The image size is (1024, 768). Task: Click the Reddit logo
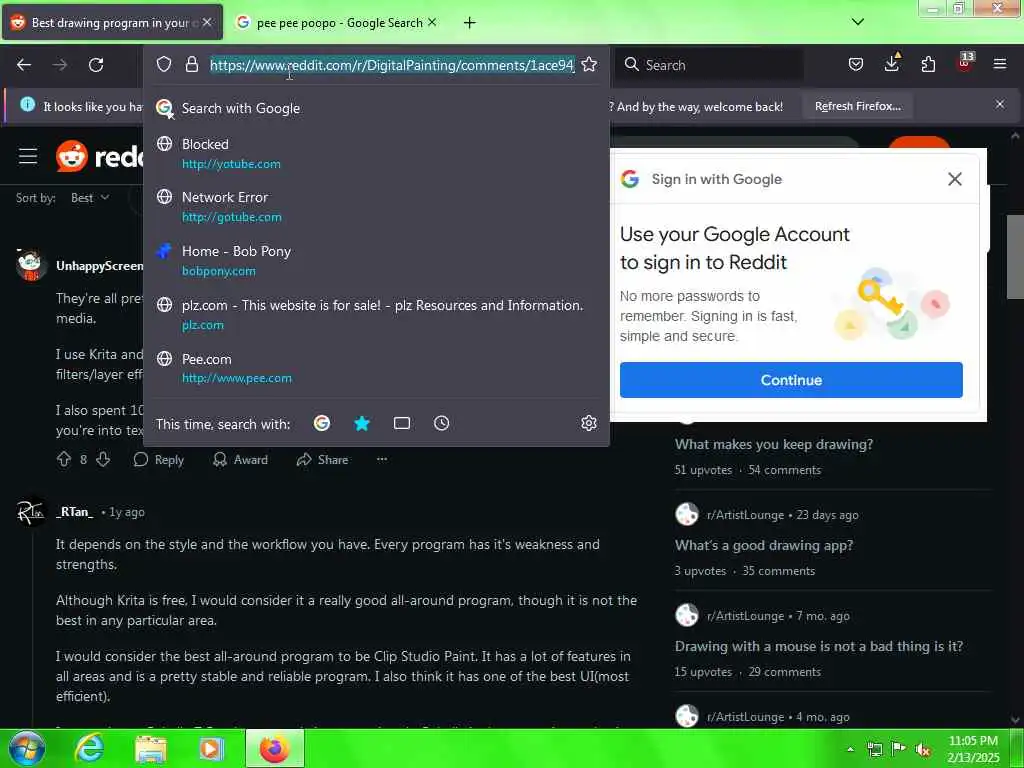[100, 156]
